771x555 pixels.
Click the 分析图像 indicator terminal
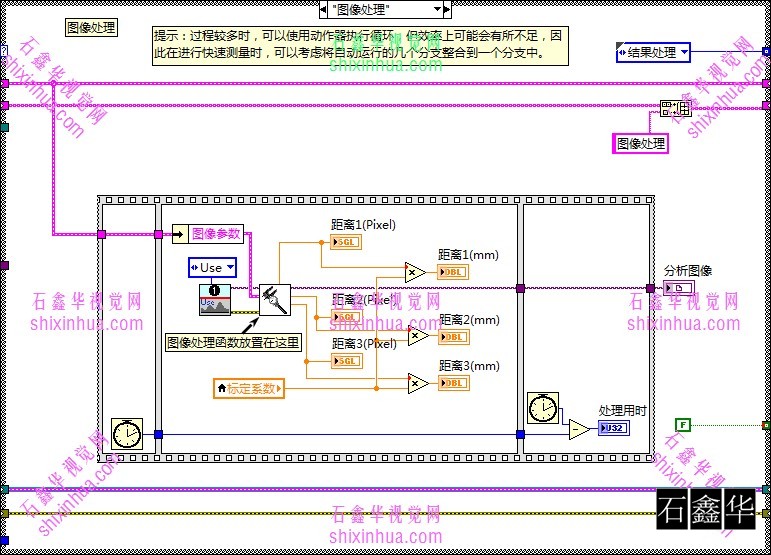tap(685, 288)
